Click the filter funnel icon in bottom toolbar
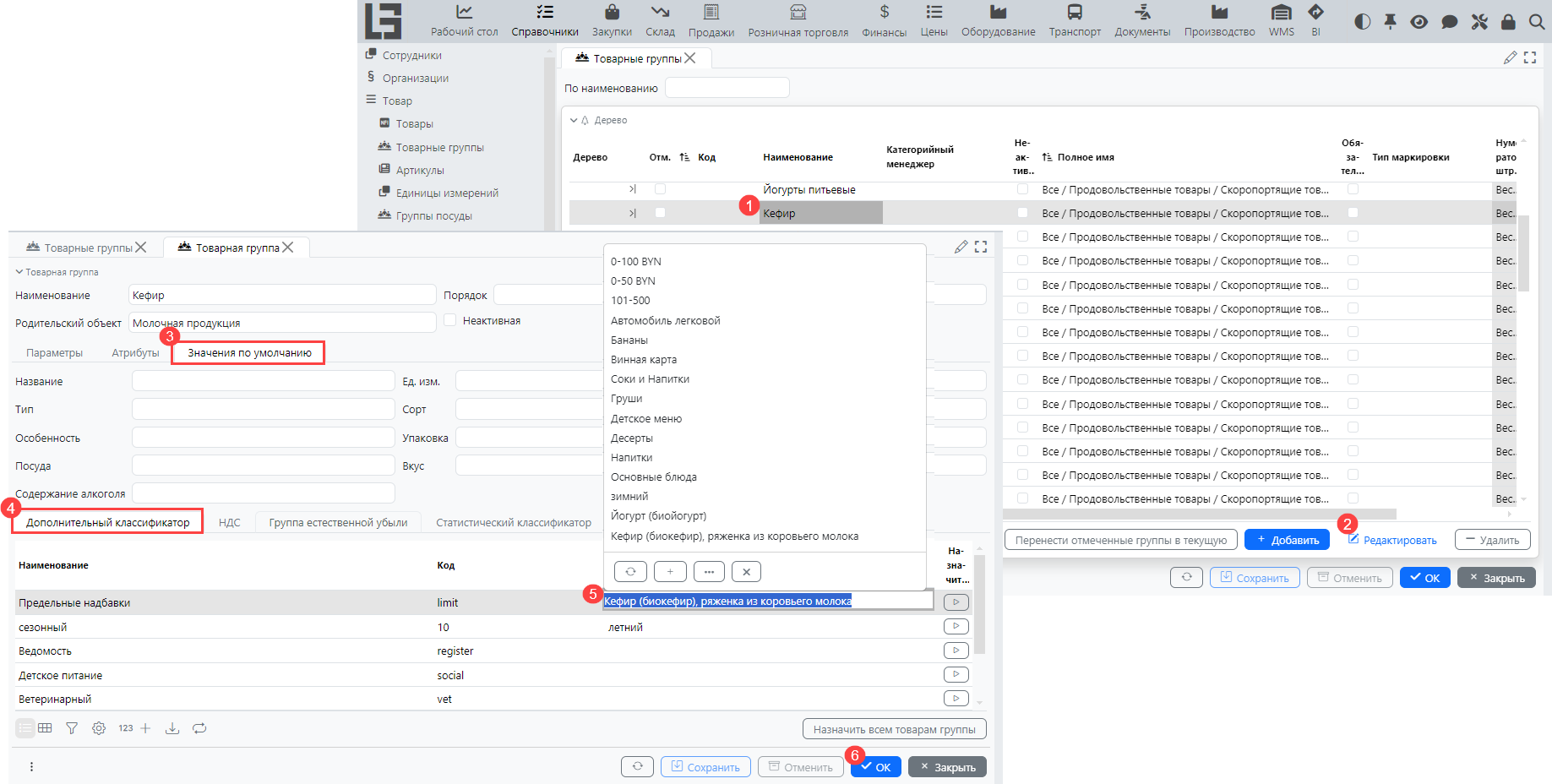1552x784 pixels. click(72, 728)
